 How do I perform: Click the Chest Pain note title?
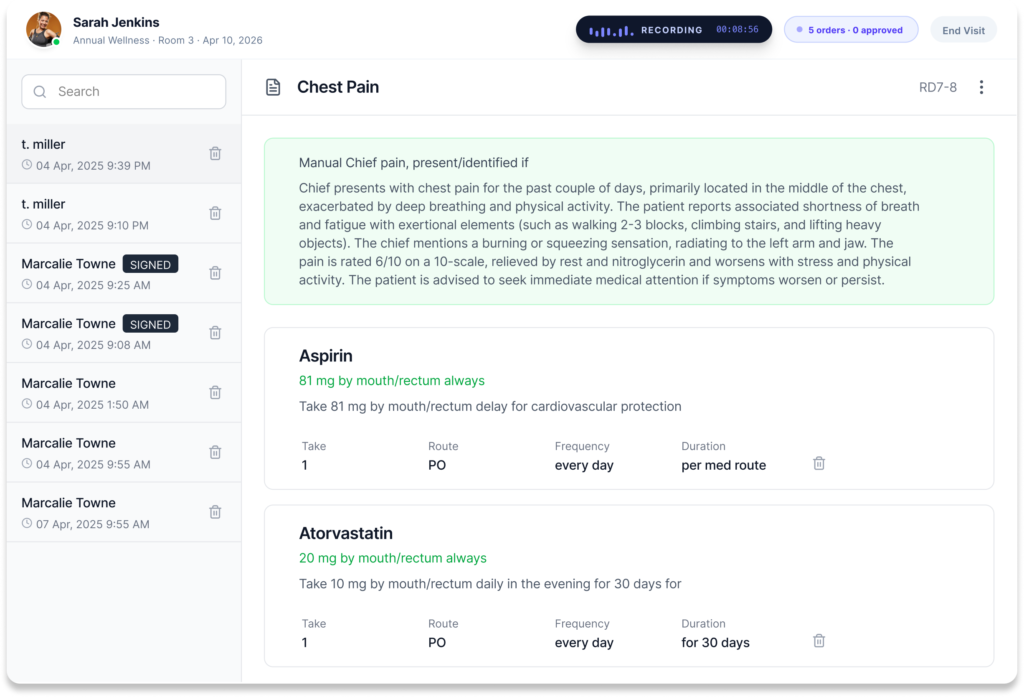[338, 87]
